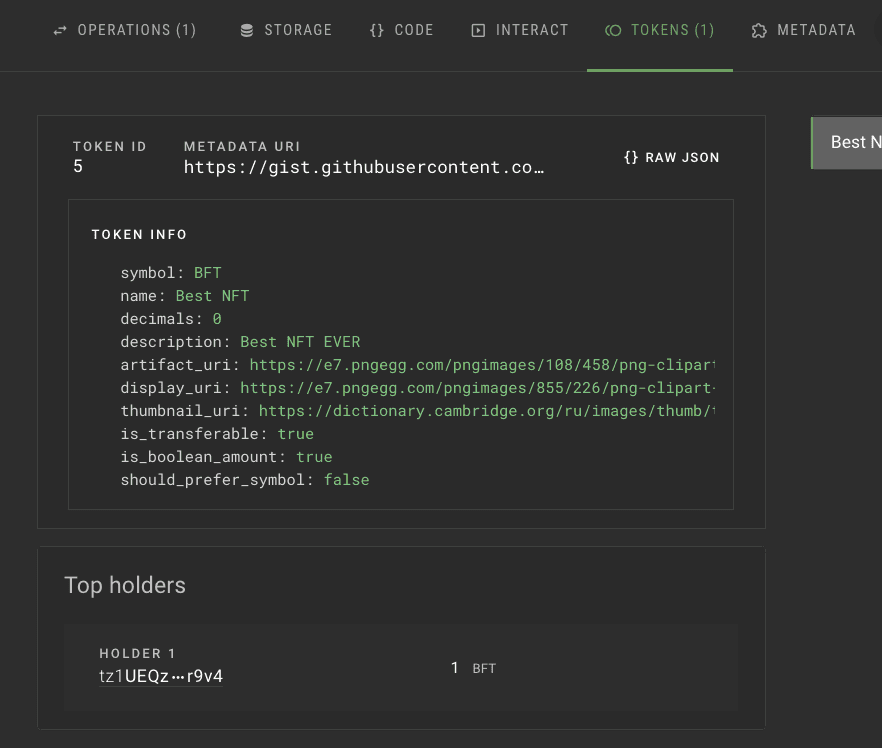Open holder address tz1UEQz…r9v4

click(161, 677)
